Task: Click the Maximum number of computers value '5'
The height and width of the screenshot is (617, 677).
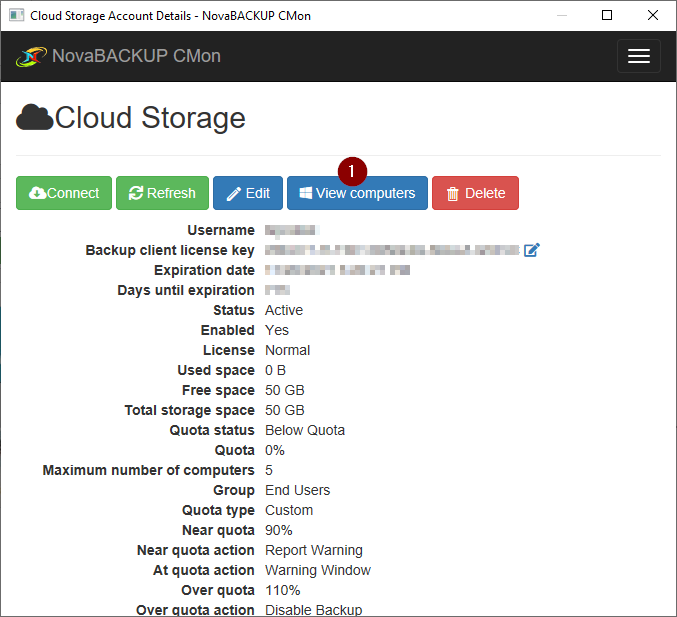Action: click(x=269, y=470)
